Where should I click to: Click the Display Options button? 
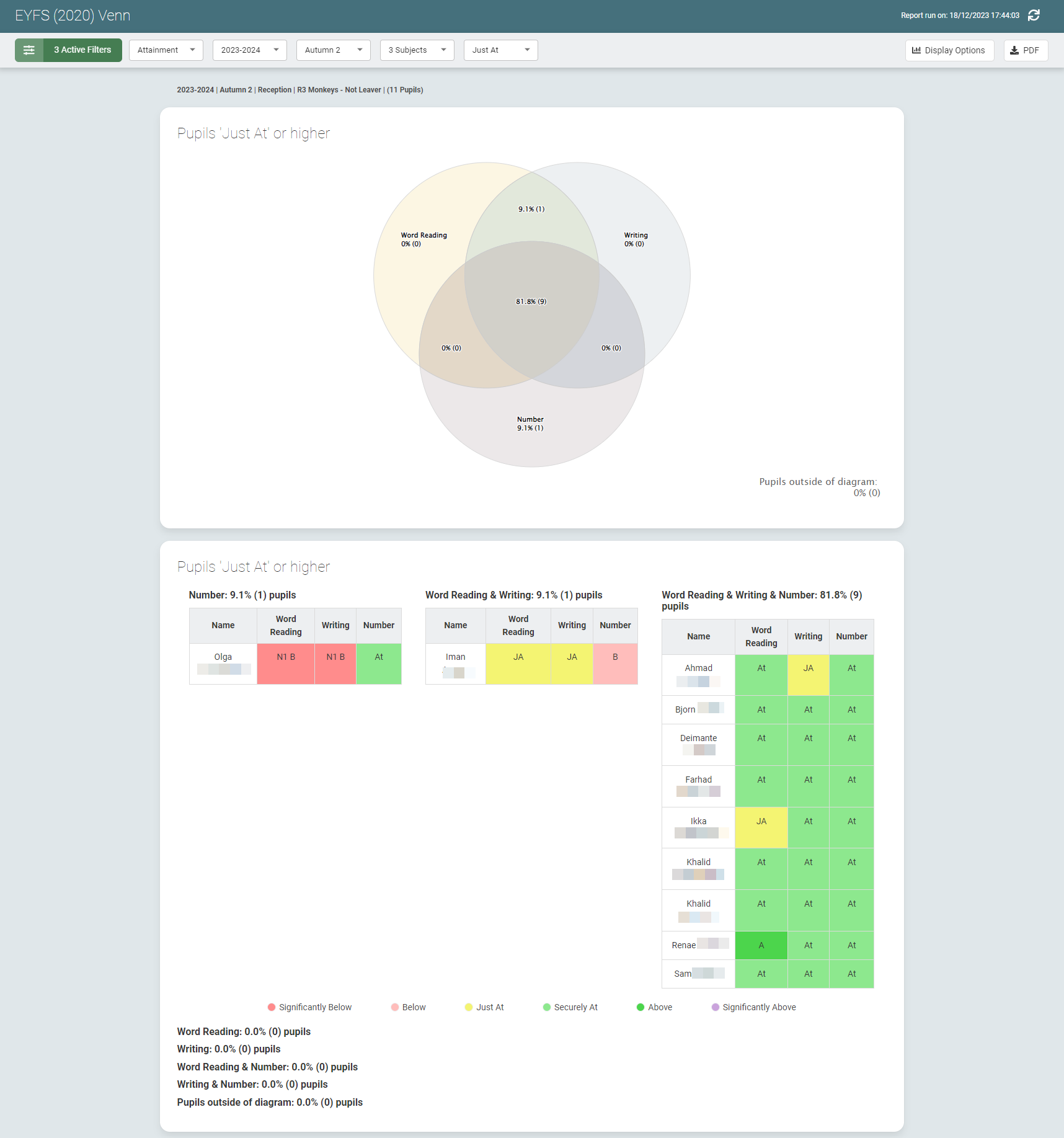point(949,50)
